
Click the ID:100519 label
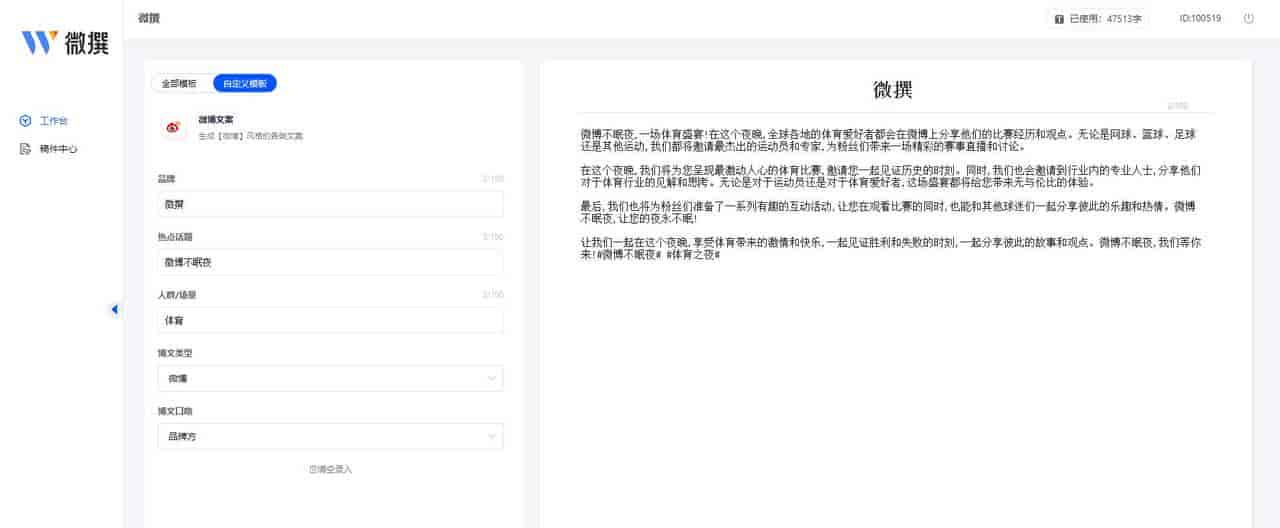pyautogui.click(x=1200, y=18)
